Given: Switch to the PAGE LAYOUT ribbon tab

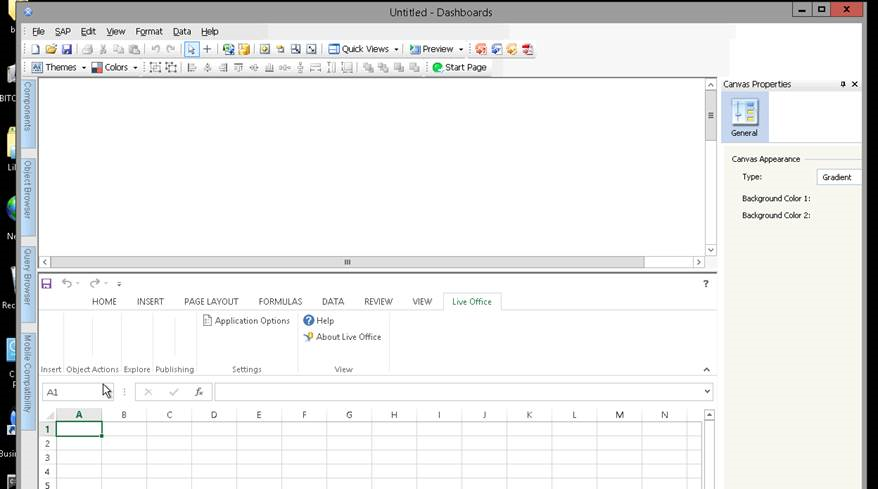Looking at the screenshot, I should point(211,301).
